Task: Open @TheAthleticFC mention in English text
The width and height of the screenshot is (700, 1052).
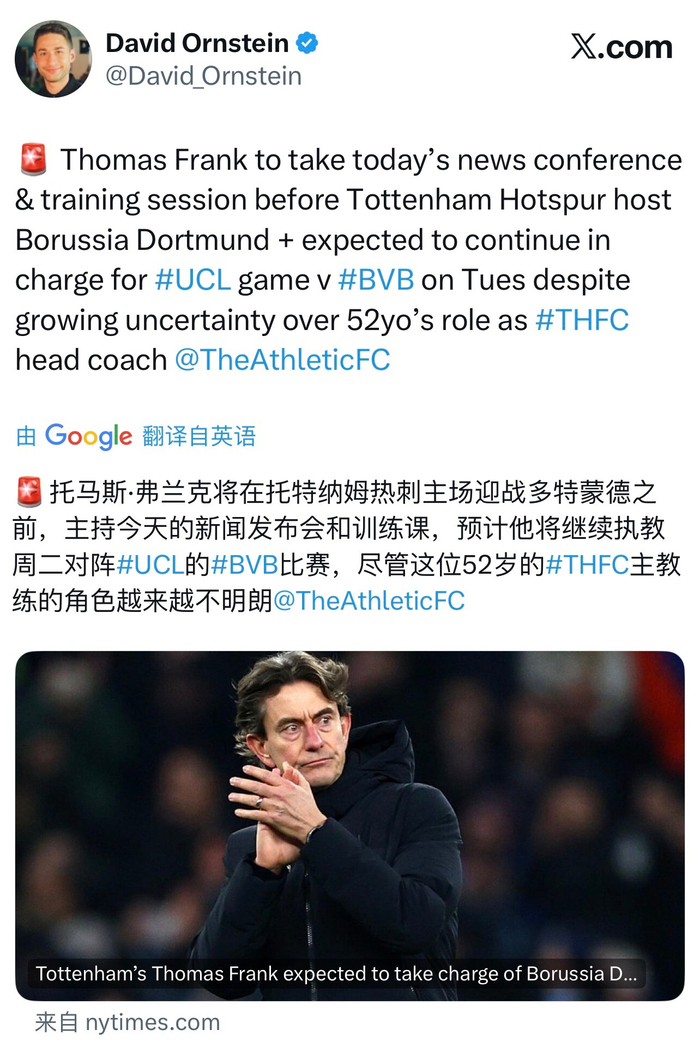Action: point(282,360)
